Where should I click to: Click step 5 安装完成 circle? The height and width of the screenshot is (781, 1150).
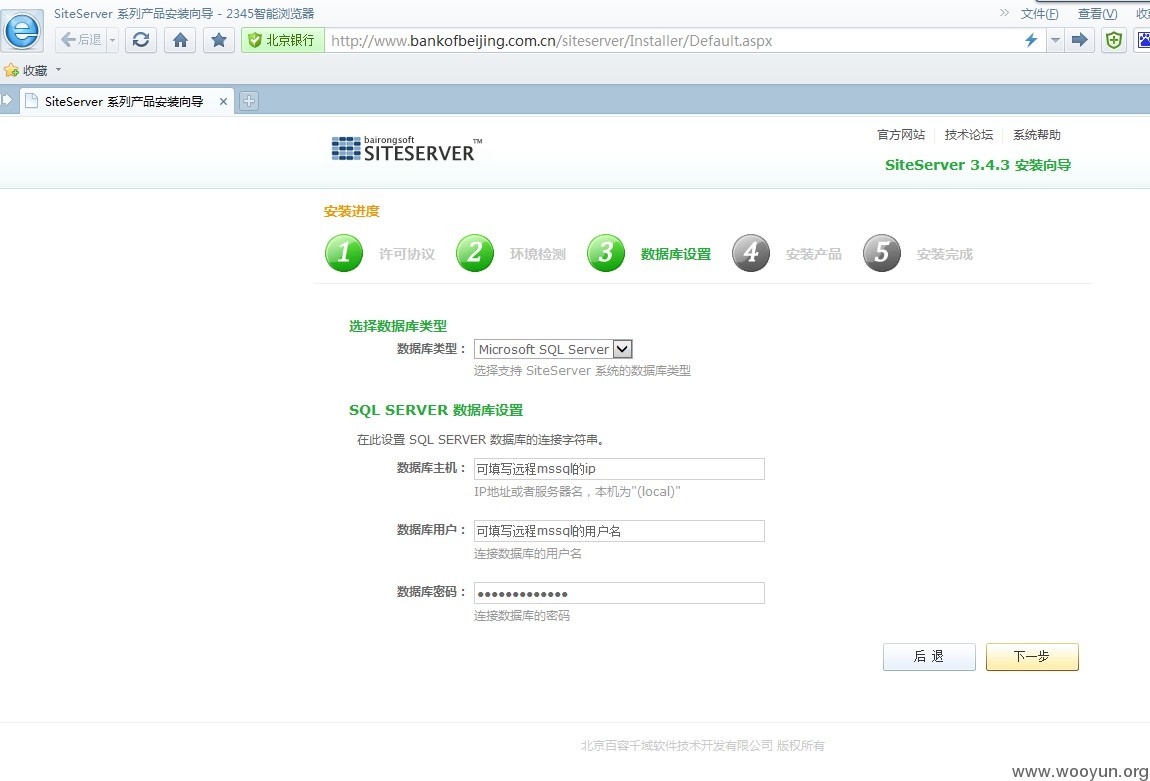pyautogui.click(x=882, y=253)
